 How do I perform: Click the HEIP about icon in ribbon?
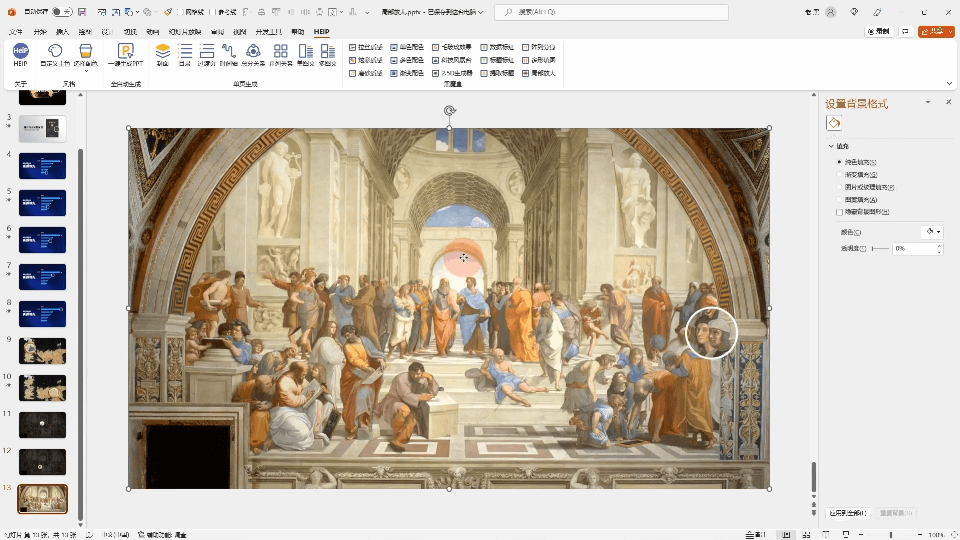20,51
